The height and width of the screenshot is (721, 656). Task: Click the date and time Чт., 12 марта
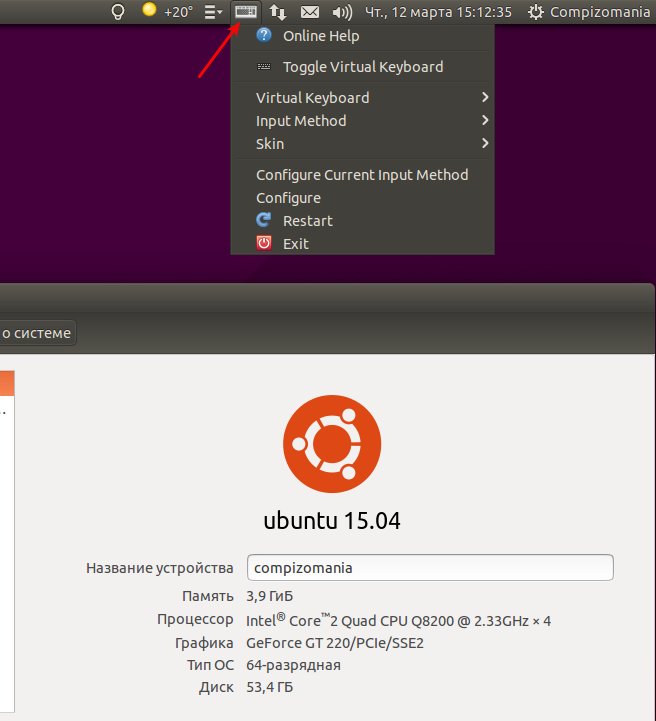(438, 12)
